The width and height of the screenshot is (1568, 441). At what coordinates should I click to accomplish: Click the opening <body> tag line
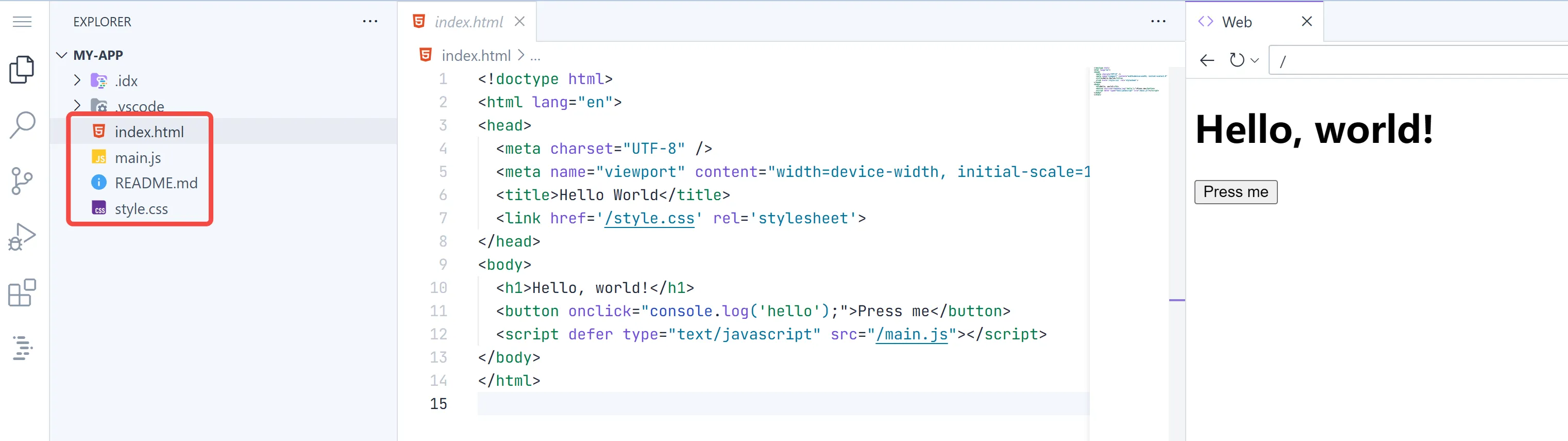(x=504, y=265)
